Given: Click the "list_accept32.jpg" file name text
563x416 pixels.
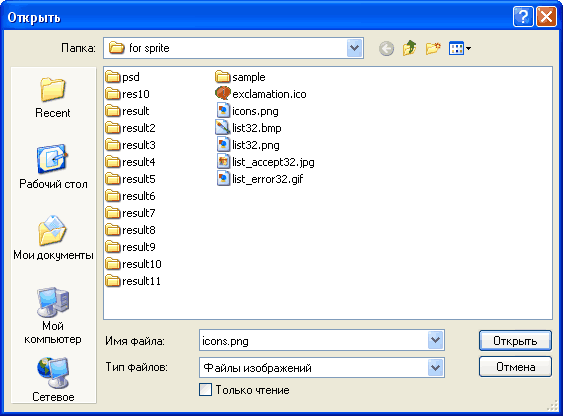Looking at the screenshot, I should coord(273,162).
